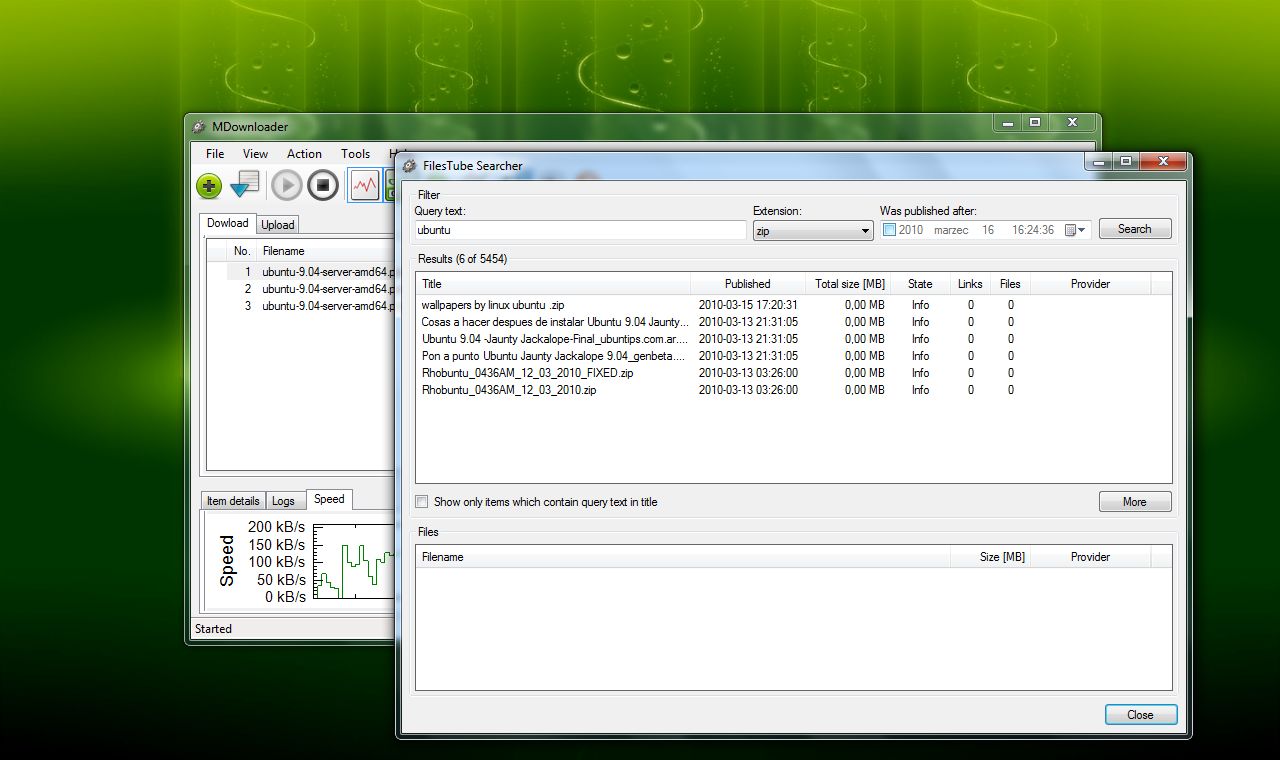Toggle the red speed graph toolbar icon

(364, 185)
